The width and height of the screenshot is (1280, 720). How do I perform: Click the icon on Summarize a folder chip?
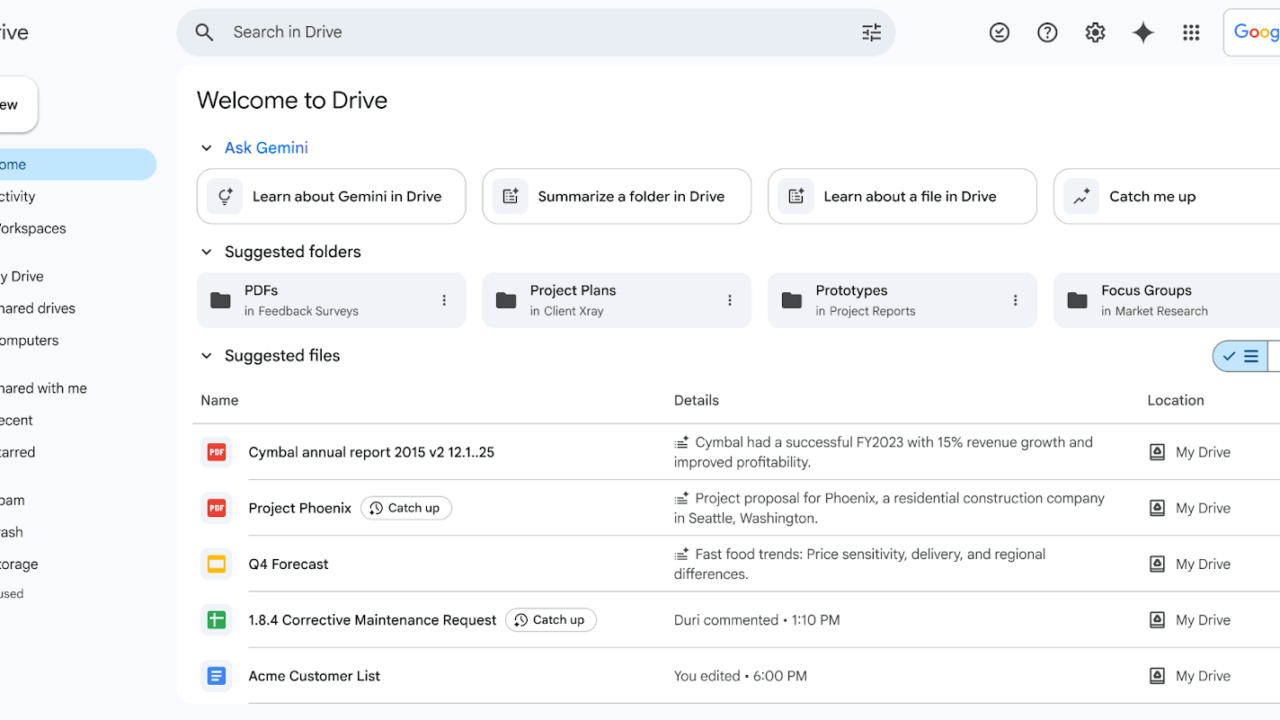click(510, 196)
